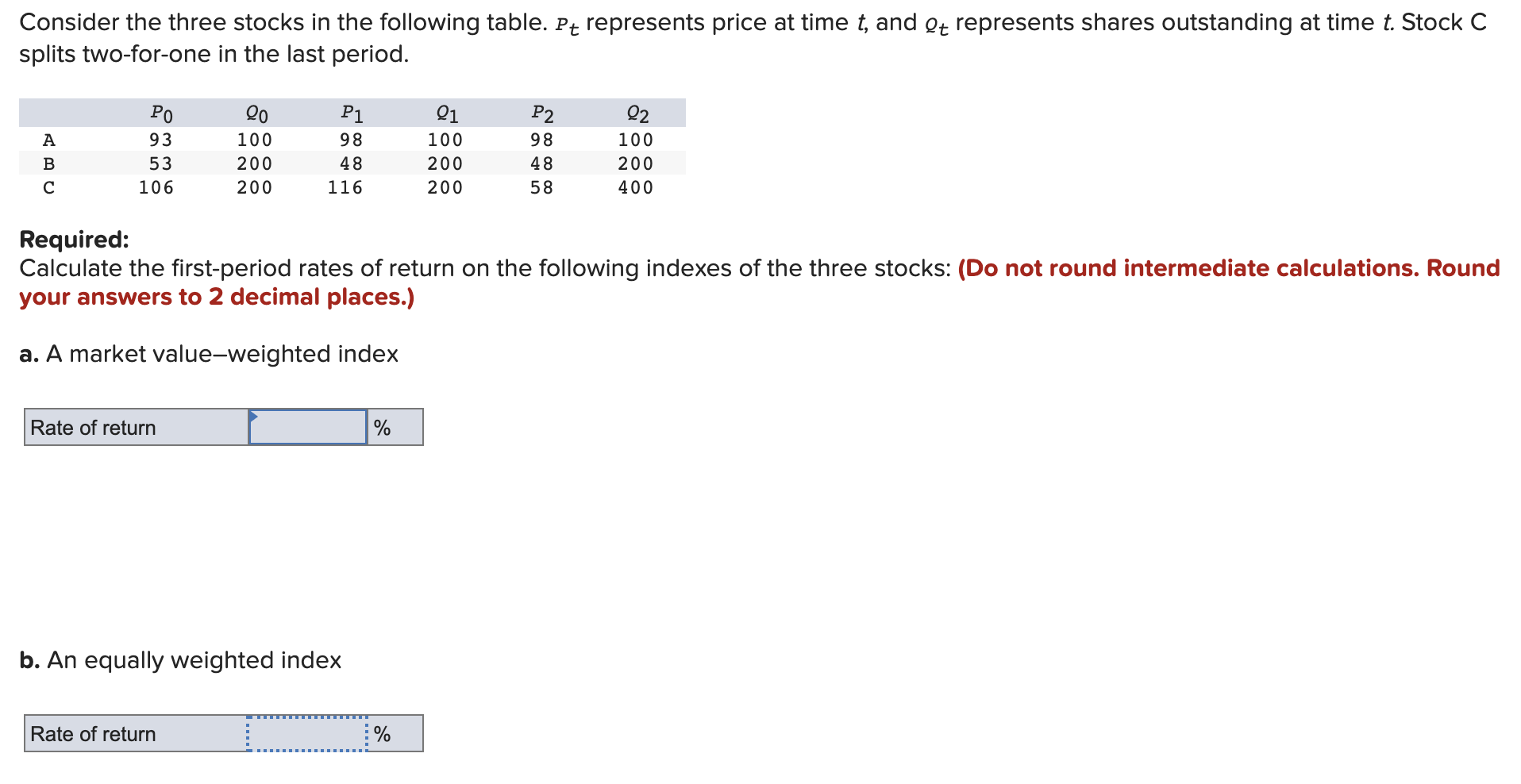Click the row label B in the stock table
The width and height of the screenshot is (1521, 784).
tap(49, 163)
